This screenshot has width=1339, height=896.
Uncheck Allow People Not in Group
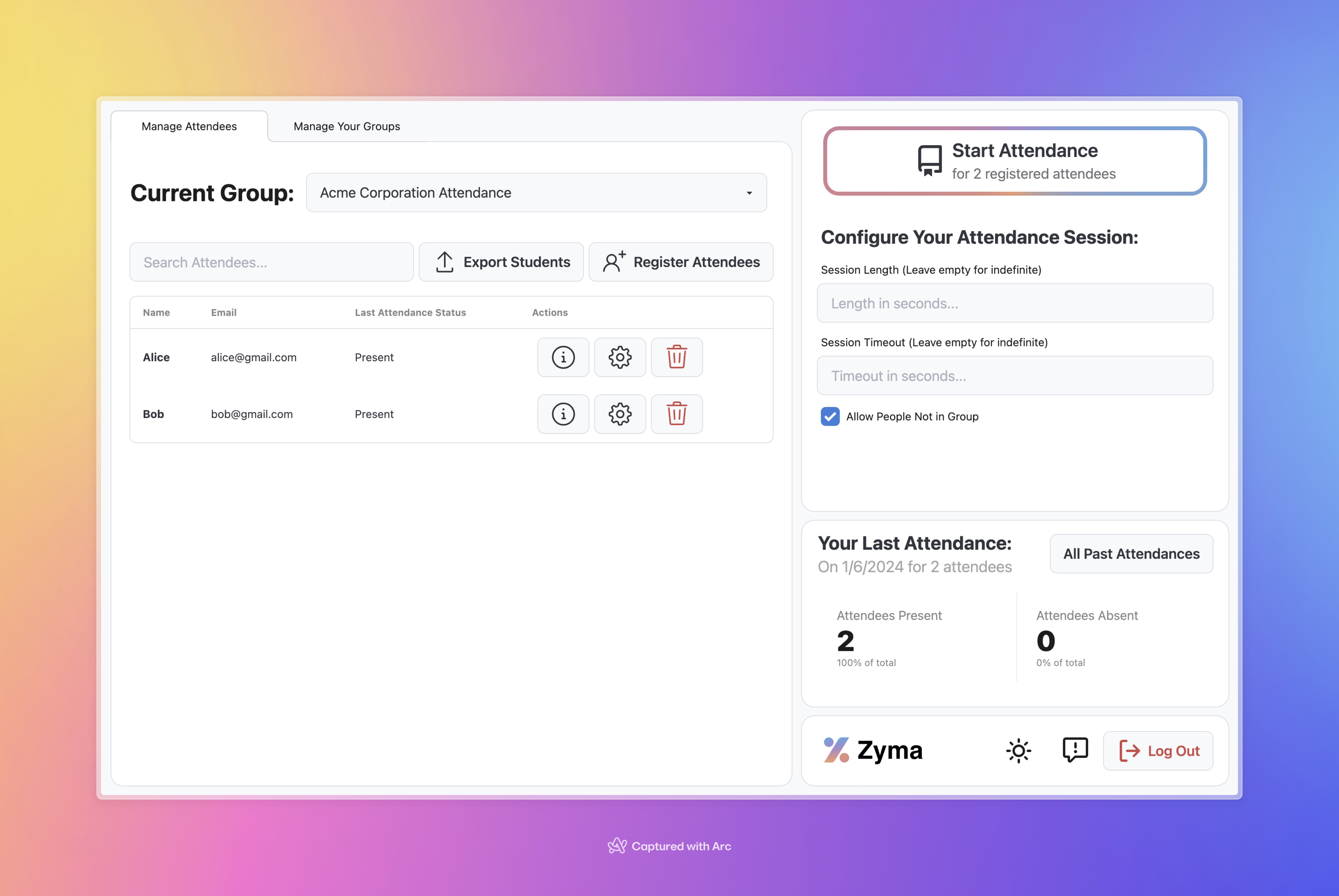(830, 417)
